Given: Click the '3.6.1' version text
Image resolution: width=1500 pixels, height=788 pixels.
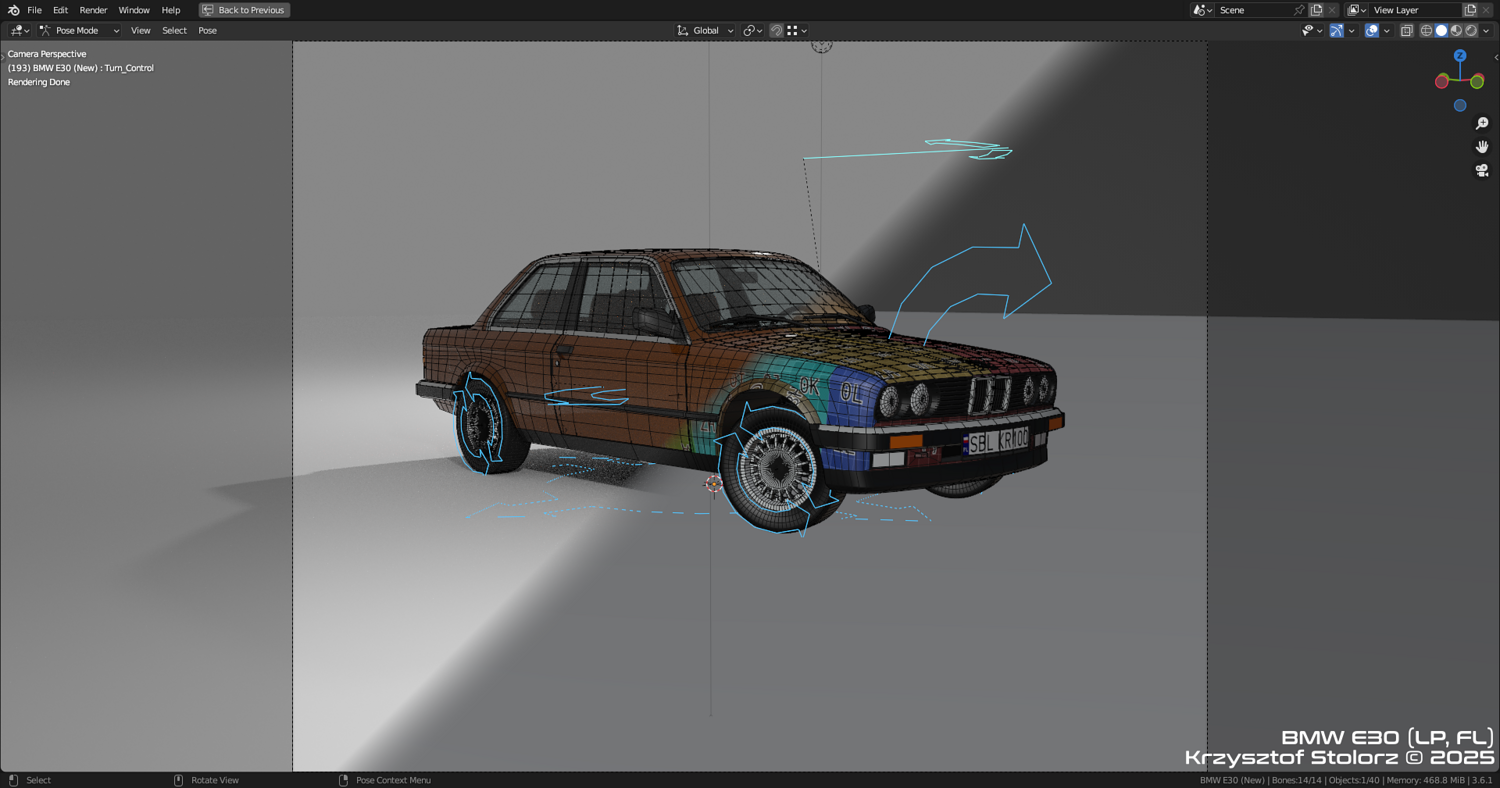Looking at the screenshot, I should tap(1482, 780).
